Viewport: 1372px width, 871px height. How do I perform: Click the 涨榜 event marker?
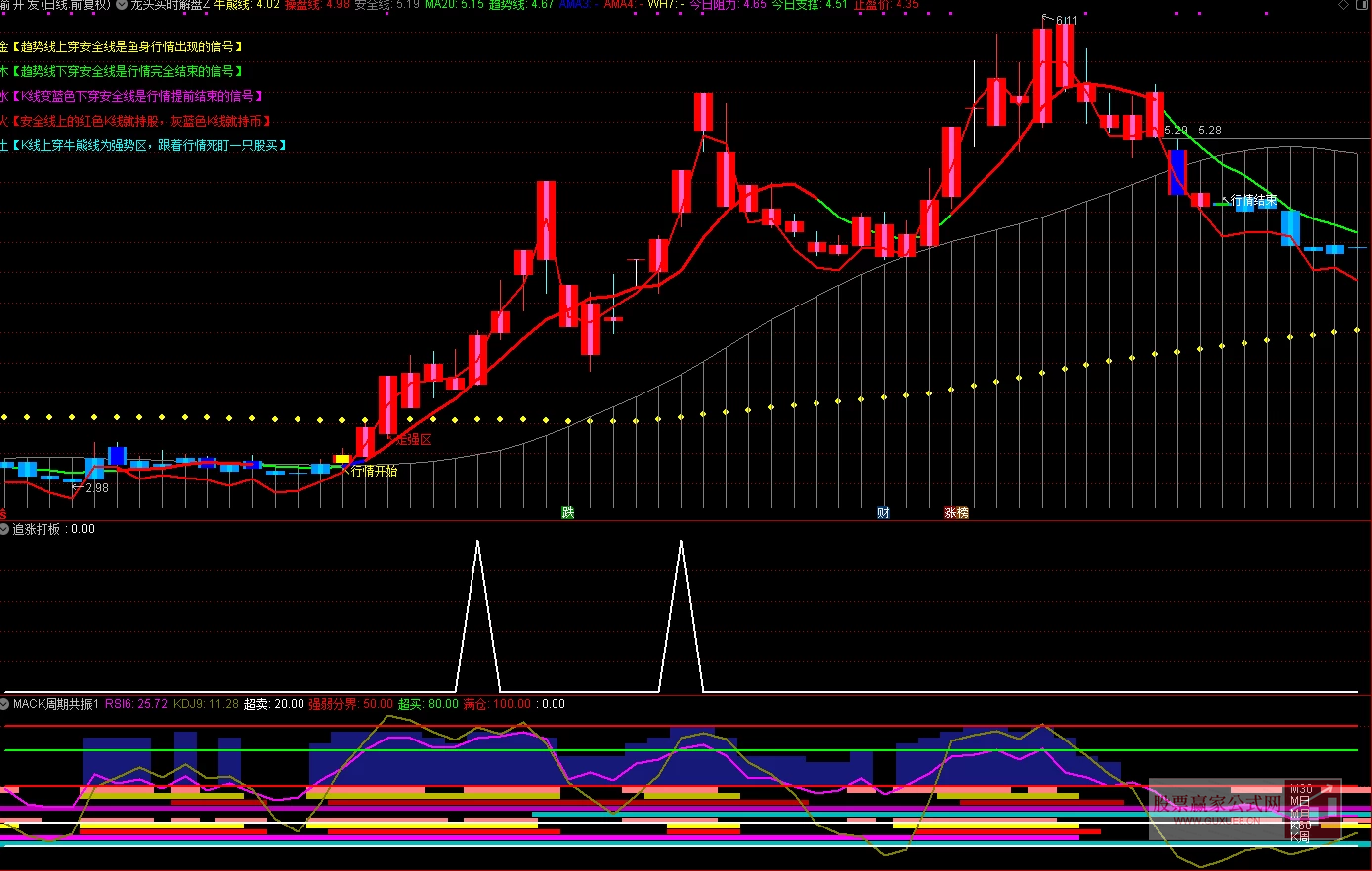pyautogui.click(x=956, y=512)
